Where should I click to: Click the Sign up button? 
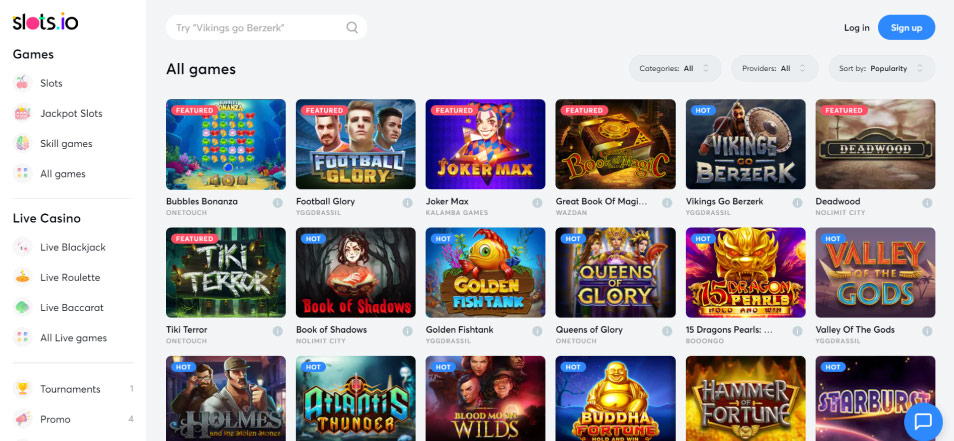906,27
